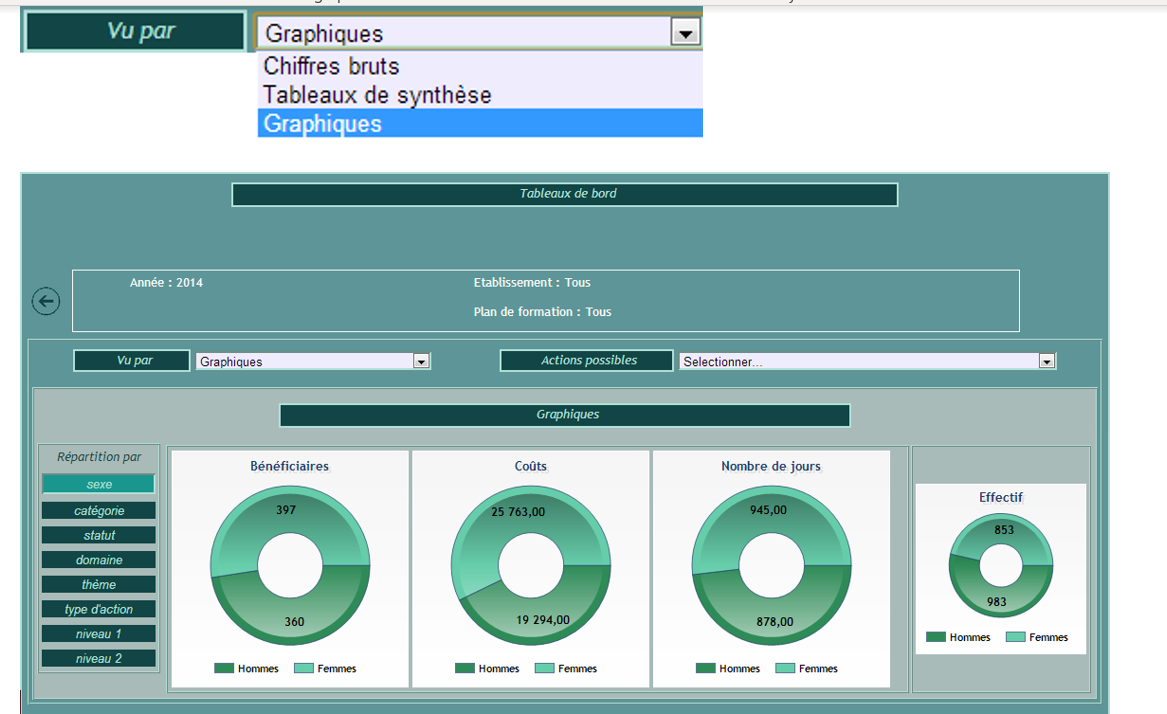This screenshot has width=1167, height=714.
Task: Click the 'thème' breakdown button
Action: (99, 585)
